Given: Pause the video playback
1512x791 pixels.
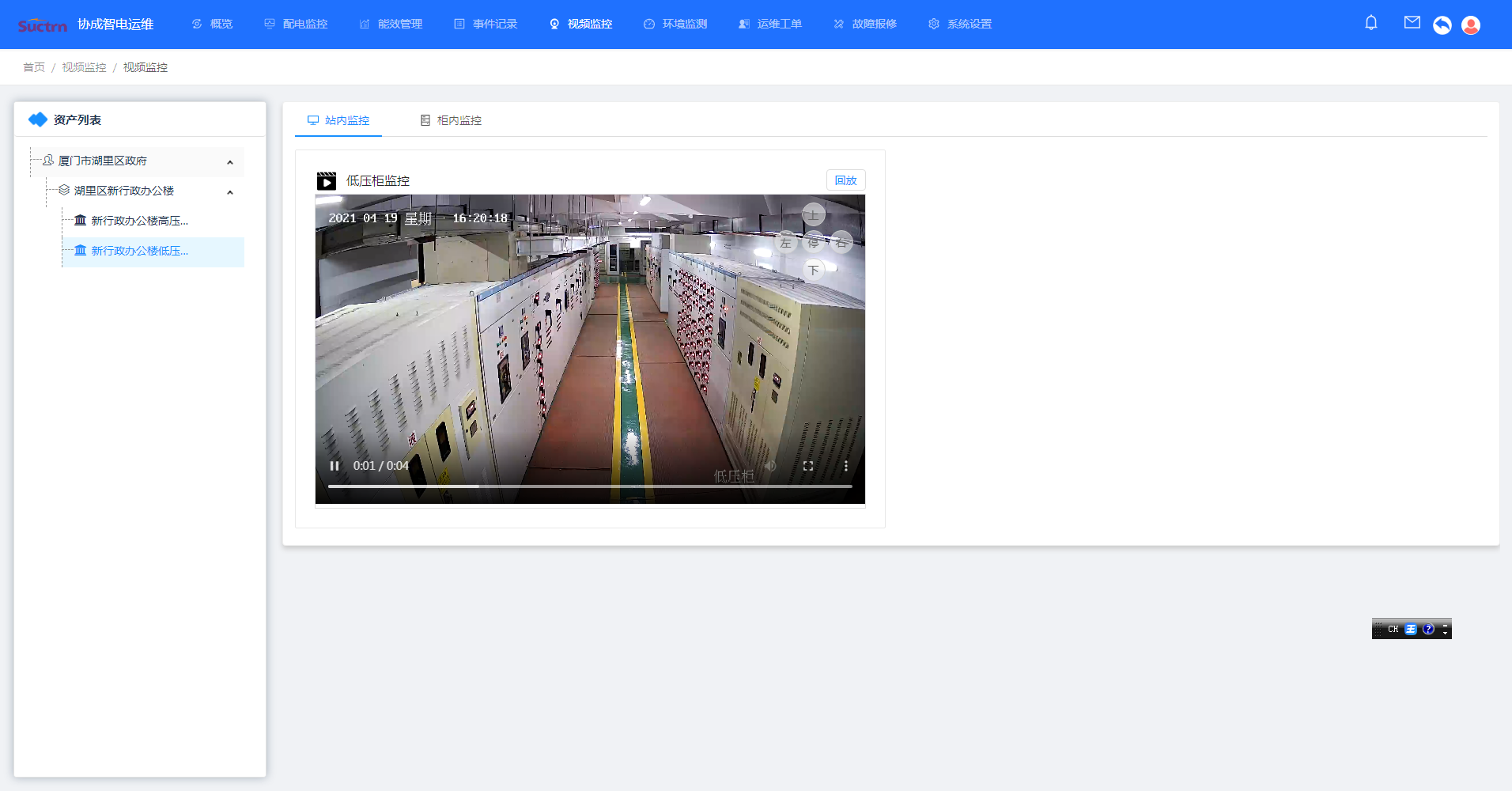Looking at the screenshot, I should pyautogui.click(x=335, y=466).
